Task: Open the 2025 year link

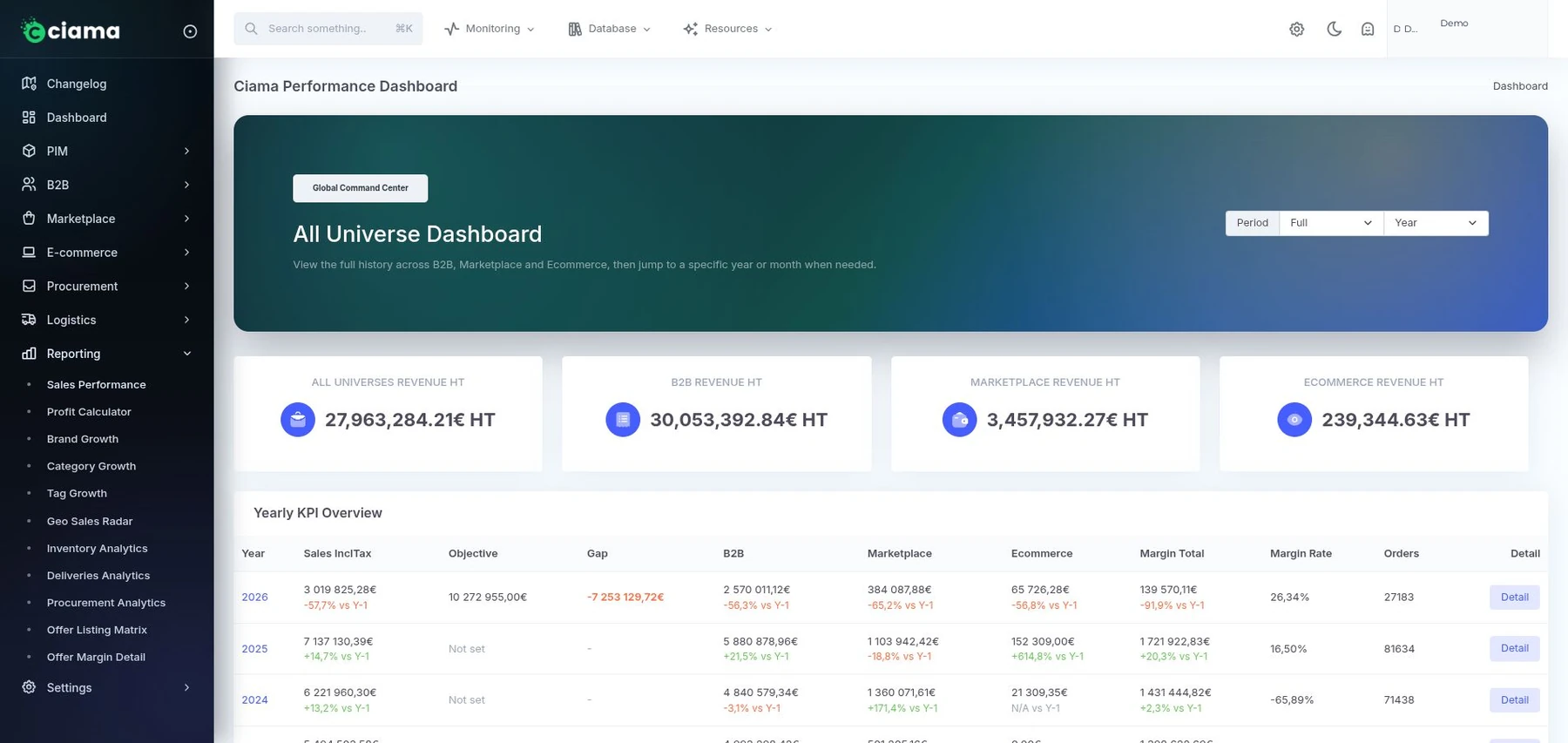Action: click(254, 649)
